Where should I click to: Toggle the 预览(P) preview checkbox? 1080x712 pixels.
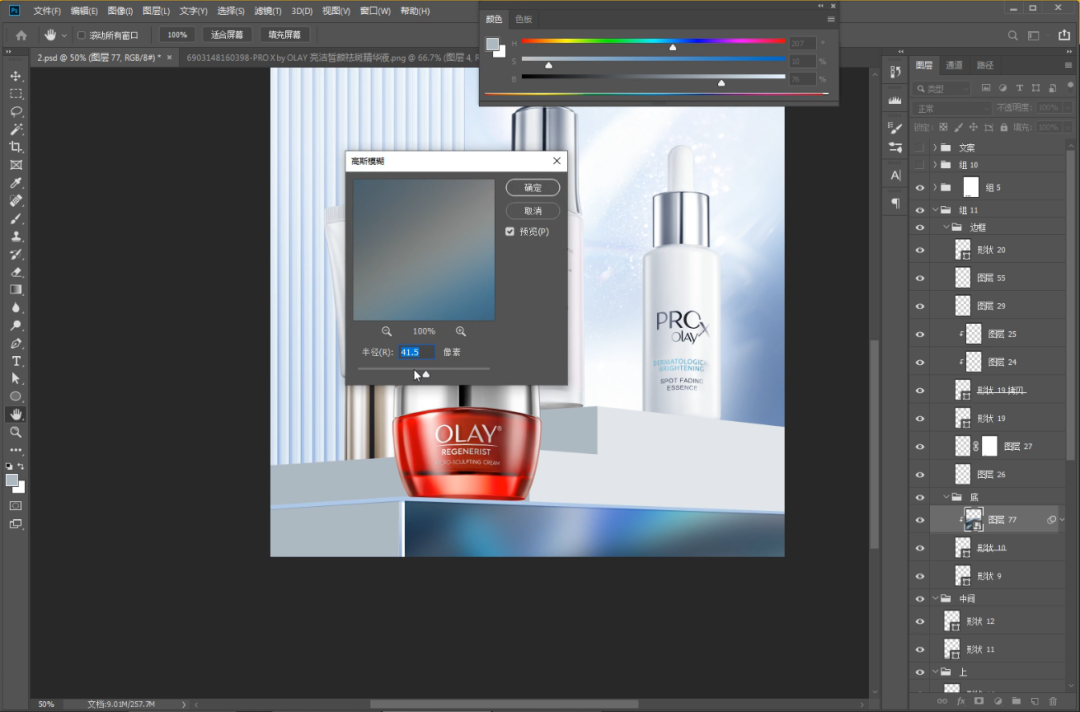510,232
